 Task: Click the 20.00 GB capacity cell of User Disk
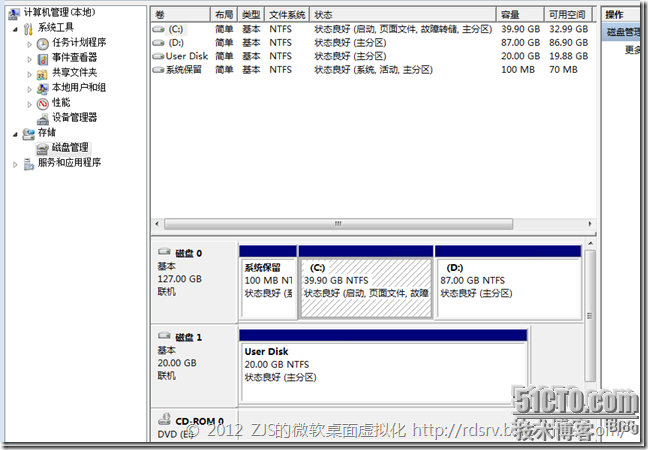pos(521,56)
